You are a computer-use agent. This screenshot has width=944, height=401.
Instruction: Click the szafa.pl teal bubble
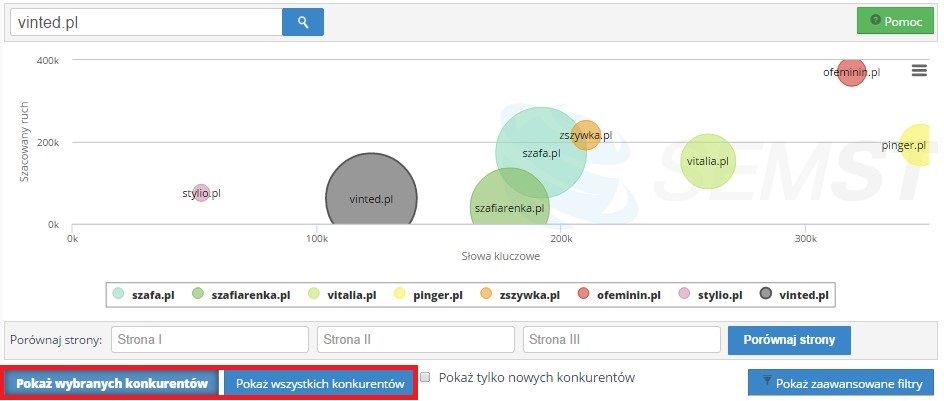[x=541, y=152]
